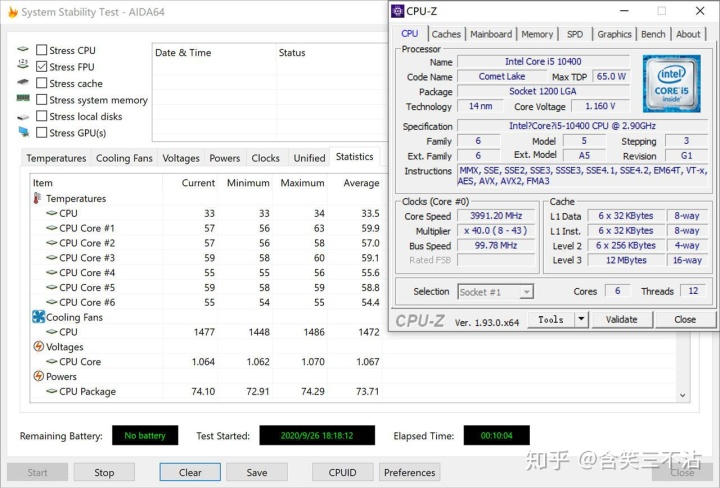The height and width of the screenshot is (488, 720).
Task: Click the Intel Core i5 logo badge
Action: tap(671, 84)
